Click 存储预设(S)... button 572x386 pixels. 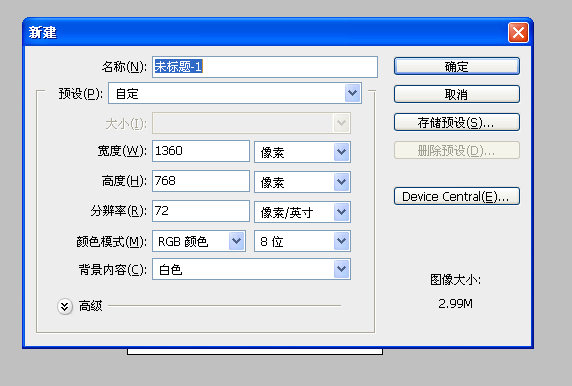[x=457, y=123]
